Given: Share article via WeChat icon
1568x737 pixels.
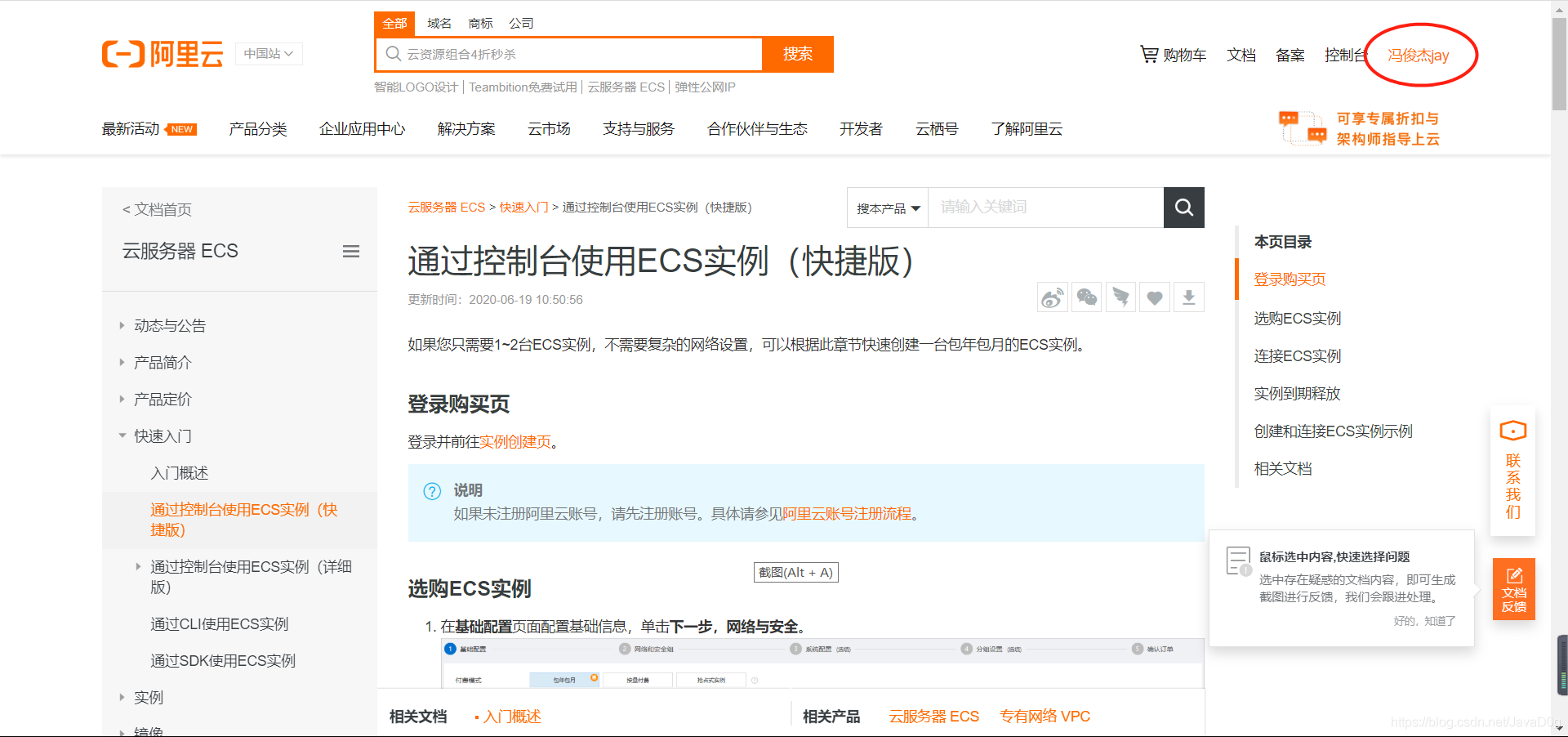Looking at the screenshot, I should click(x=1086, y=297).
